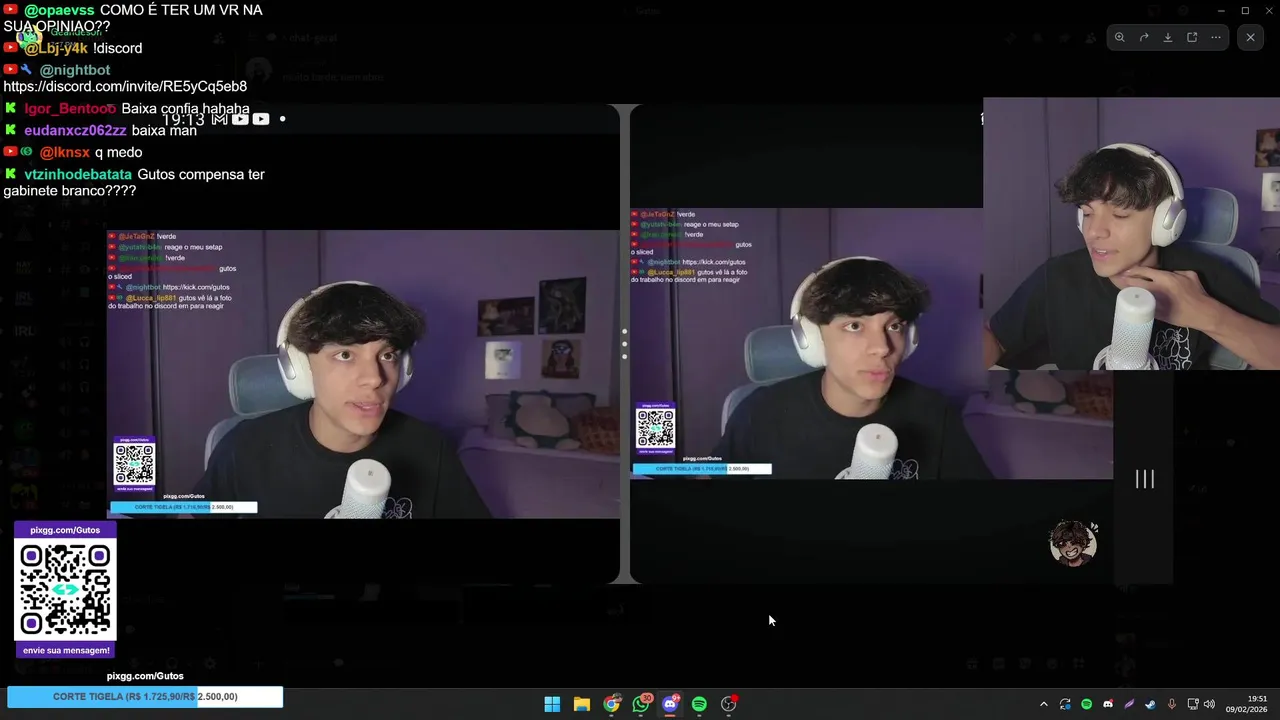Open WhatsApp from the taskbar
This screenshot has height=720, width=1280.
click(641, 704)
